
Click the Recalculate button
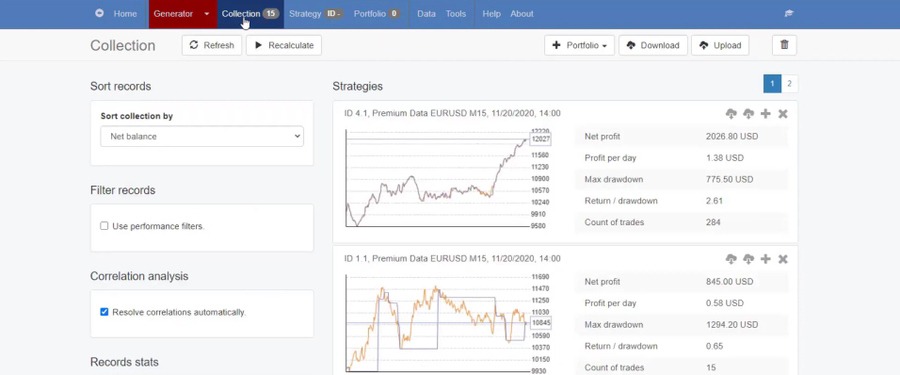pyautogui.click(x=284, y=45)
